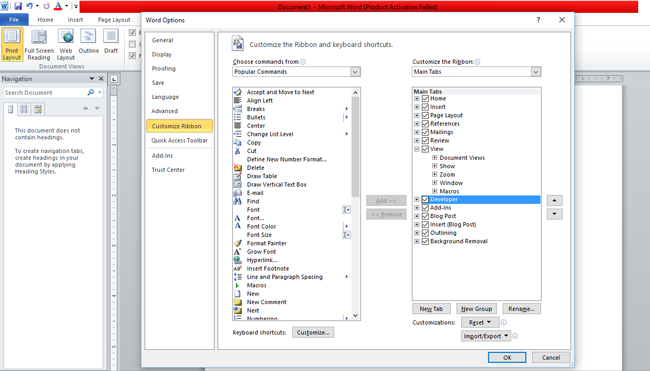650x371 pixels.
Task: Open the File tab in Word
Action: click(x=14, y=19)
